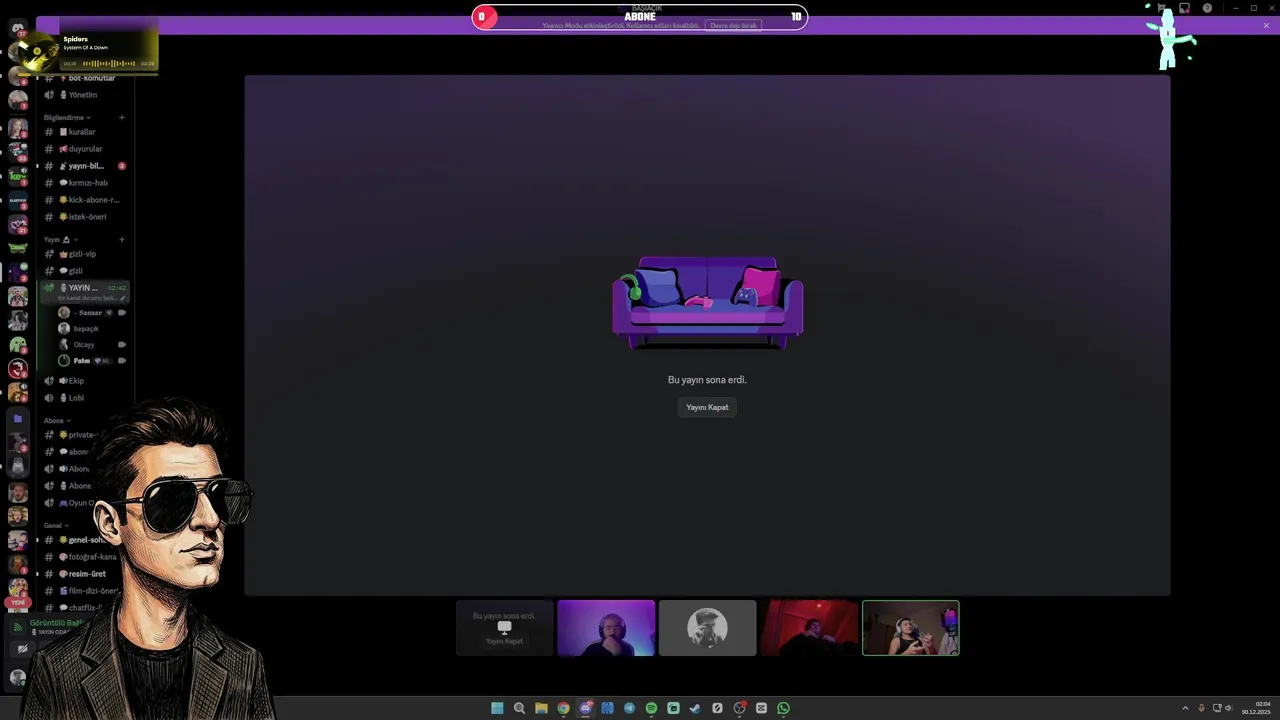
Task: Open Telegram from taskbar
Action: coord(629,708)
